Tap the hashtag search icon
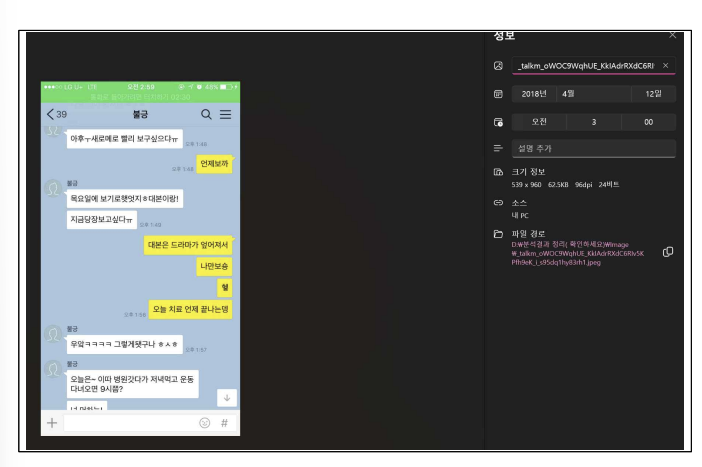The height and width of the screenshot is (467, 702). click(224, 423)
